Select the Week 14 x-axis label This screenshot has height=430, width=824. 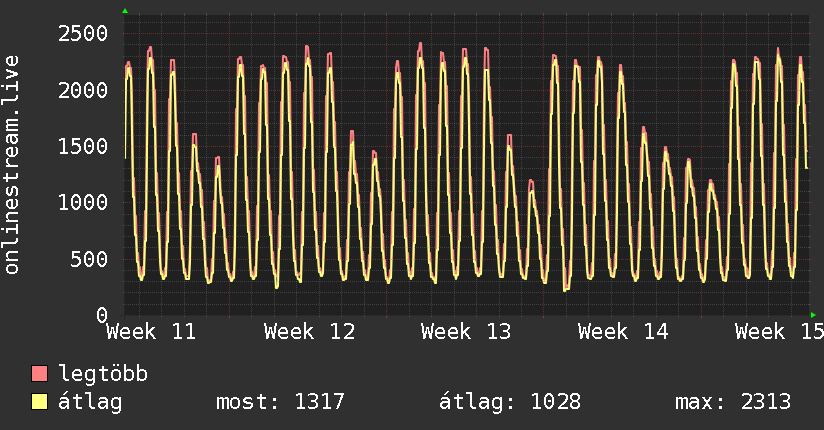pos(623,332)
